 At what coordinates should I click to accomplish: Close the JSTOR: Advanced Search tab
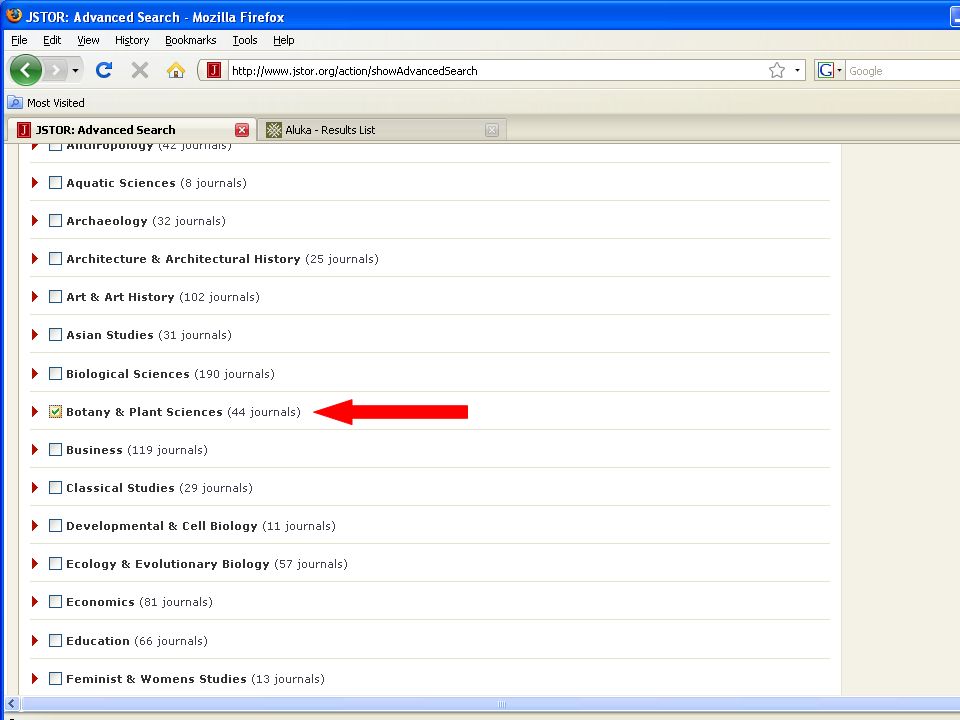coord(242,130)
